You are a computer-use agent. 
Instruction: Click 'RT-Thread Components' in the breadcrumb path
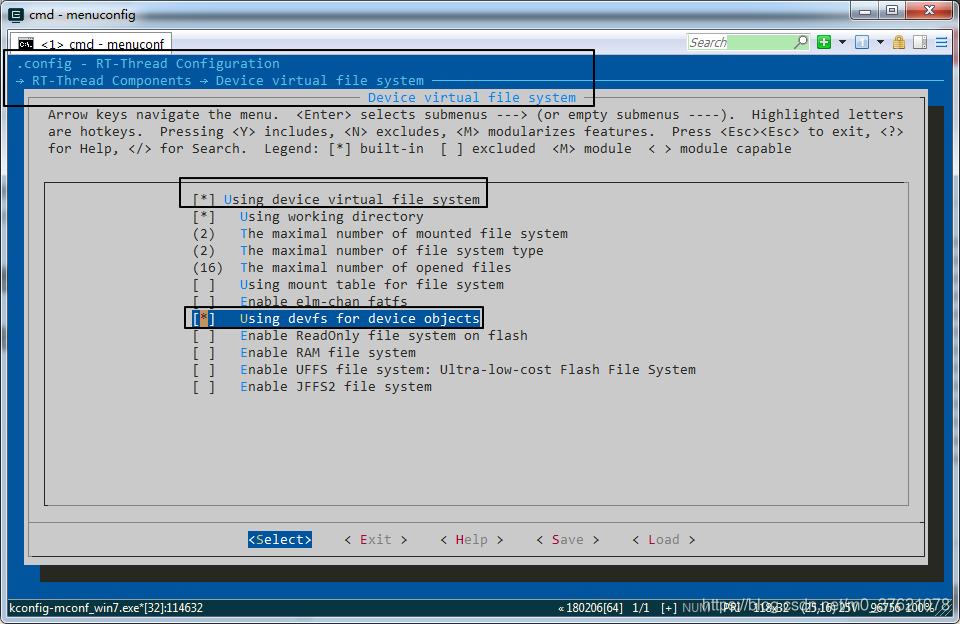(111, 81)
